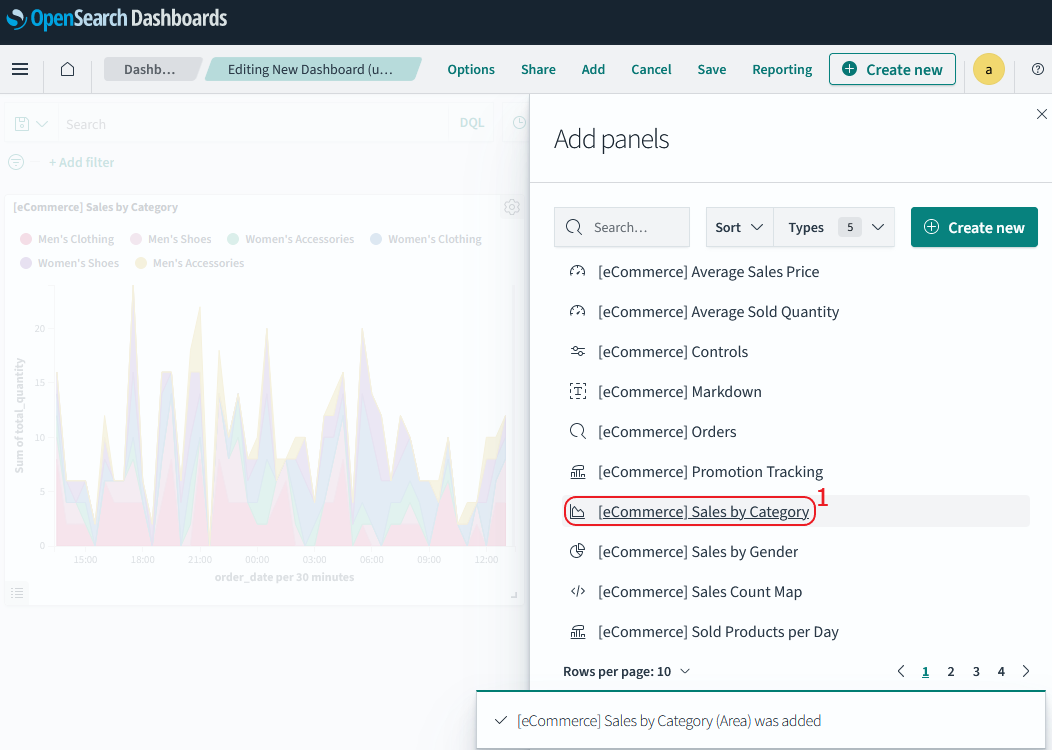Click Create new in the top bar

point(892,69)
